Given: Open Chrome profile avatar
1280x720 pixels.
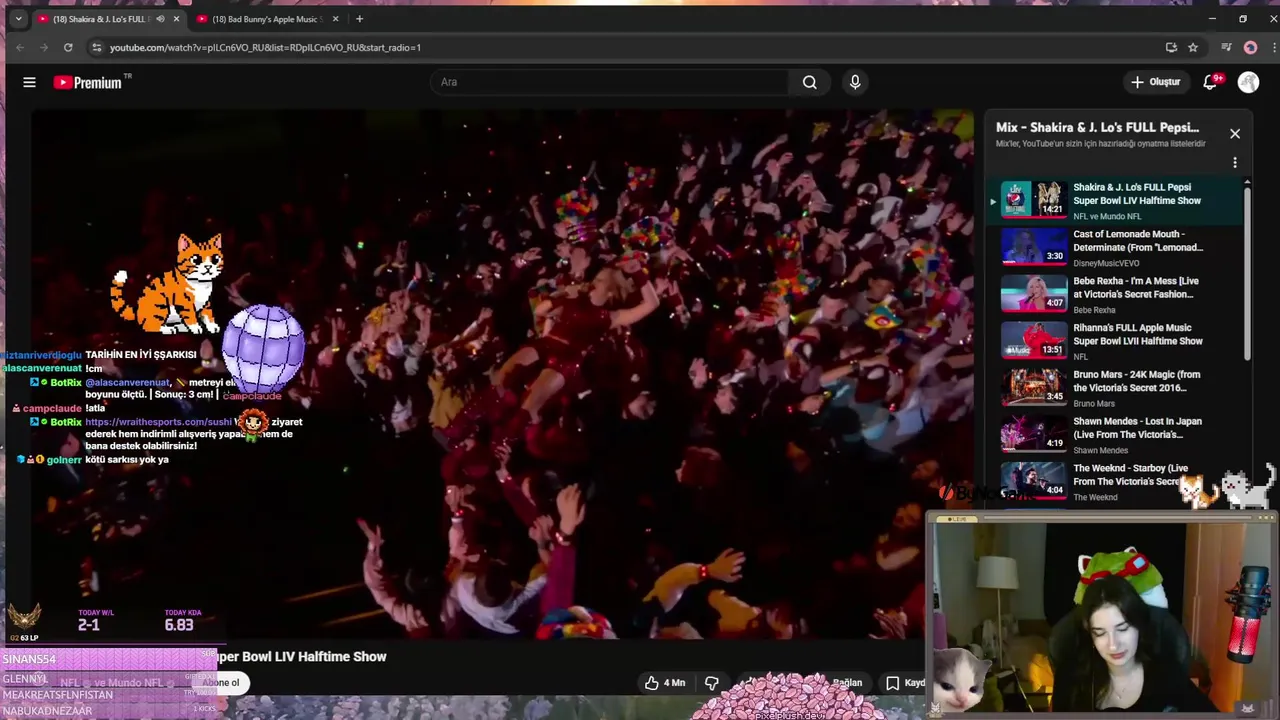Looking at the screenshot, I should (x=1250, y=47).
